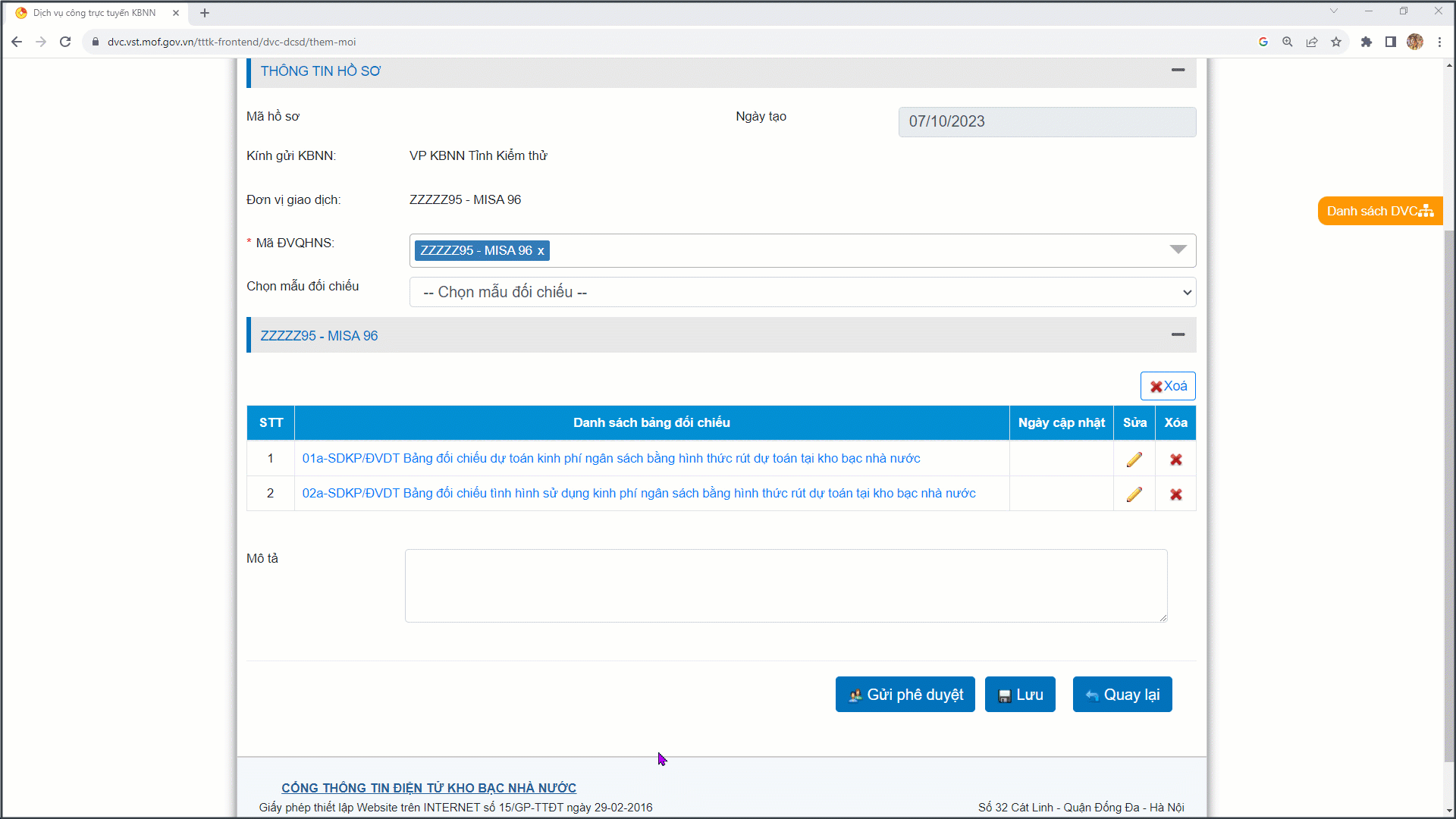
Task: Click the browser zoom magnifier icon
Action: click(1287, 42)
